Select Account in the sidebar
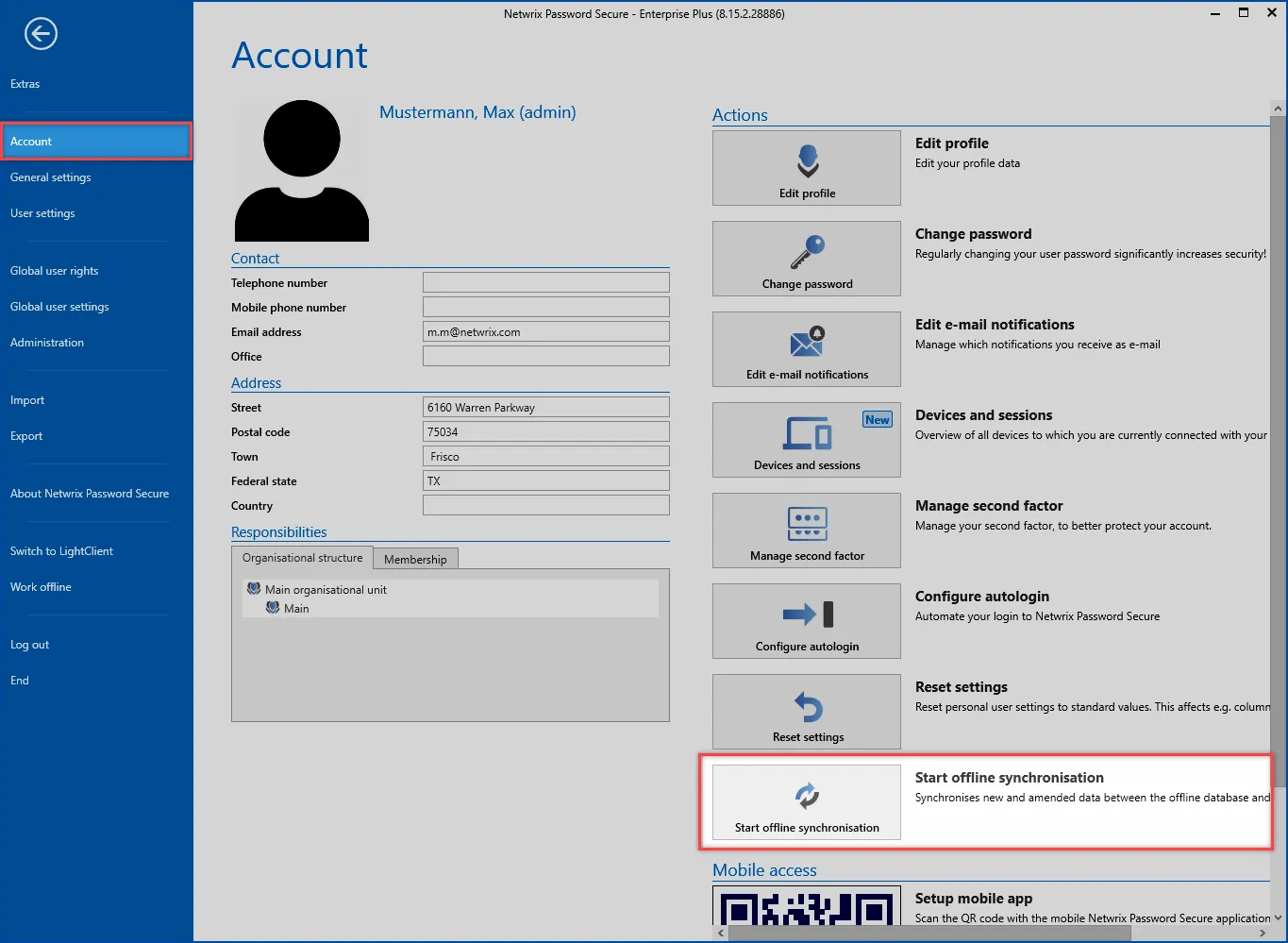The width and height of the screenshot is (1288, 943). pos(96,142)
